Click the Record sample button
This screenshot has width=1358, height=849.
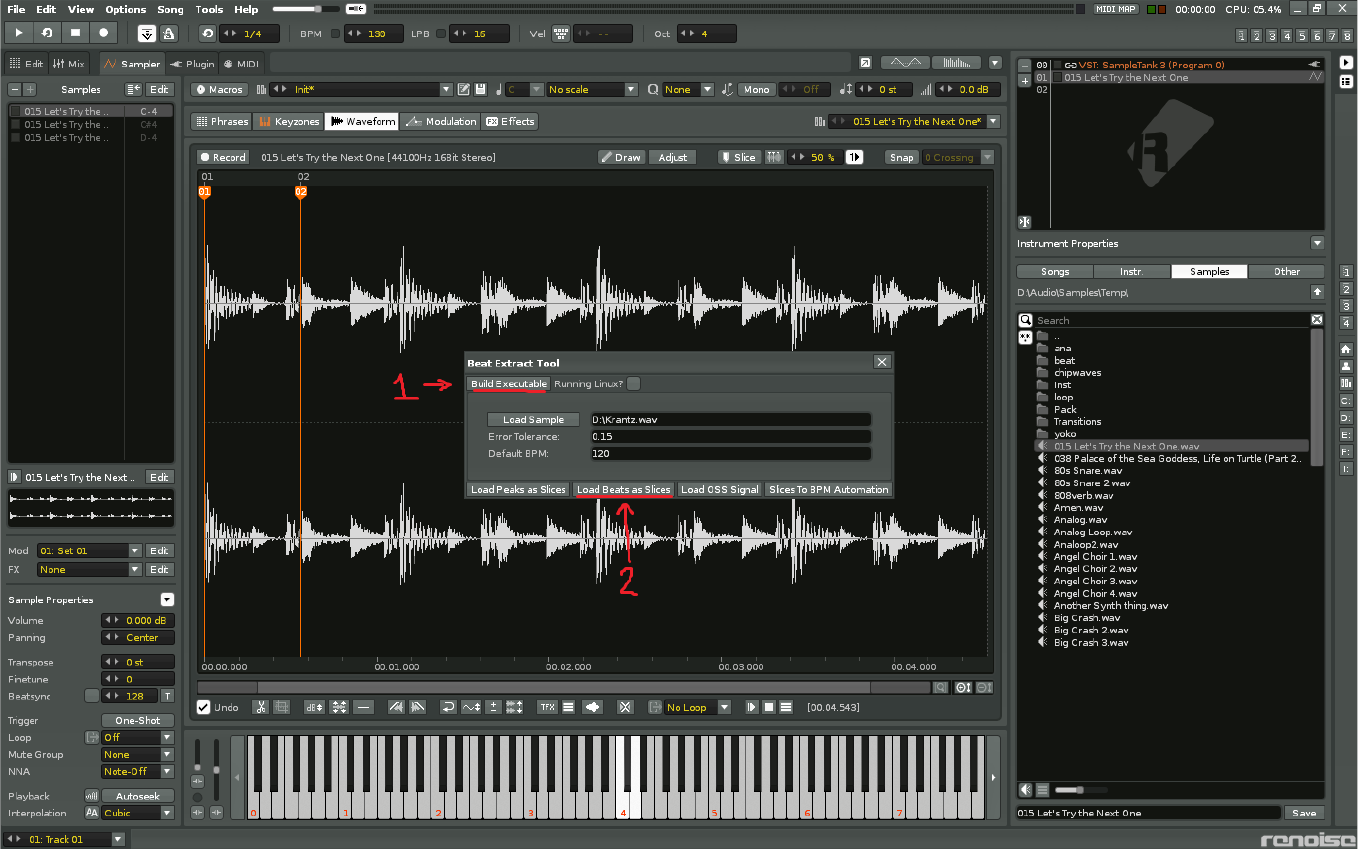(222, 157)
